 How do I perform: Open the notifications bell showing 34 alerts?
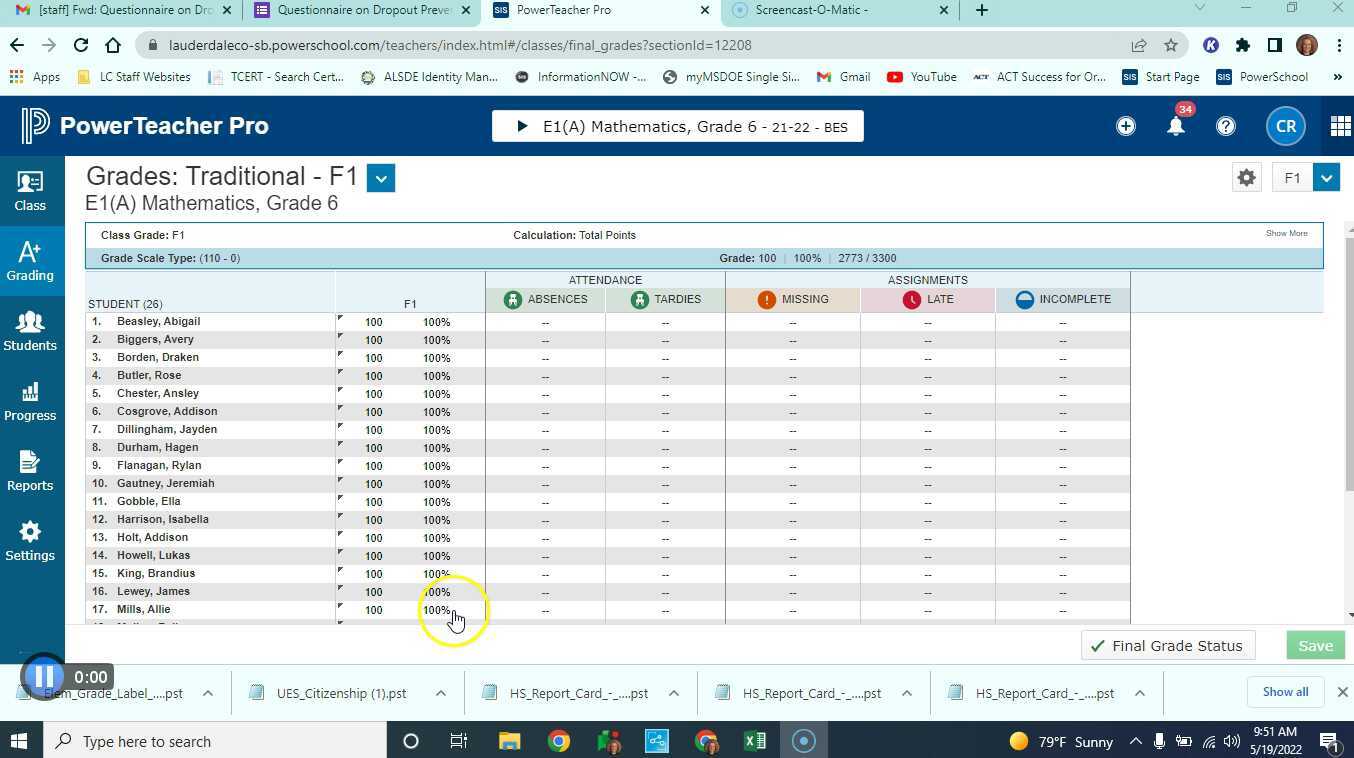[1176, 126]
